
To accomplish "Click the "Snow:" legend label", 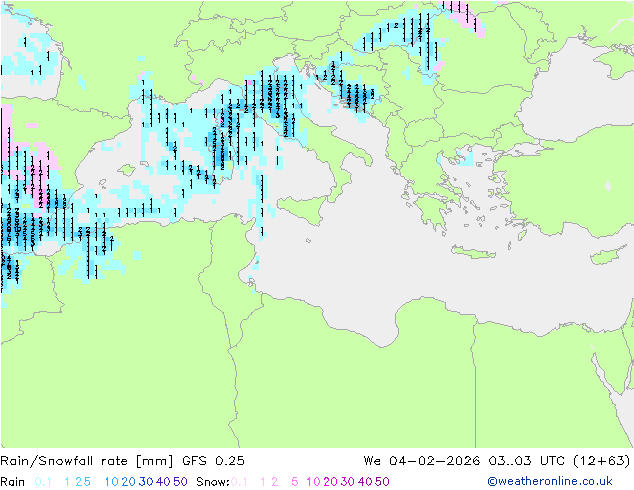I will point(213,482).
